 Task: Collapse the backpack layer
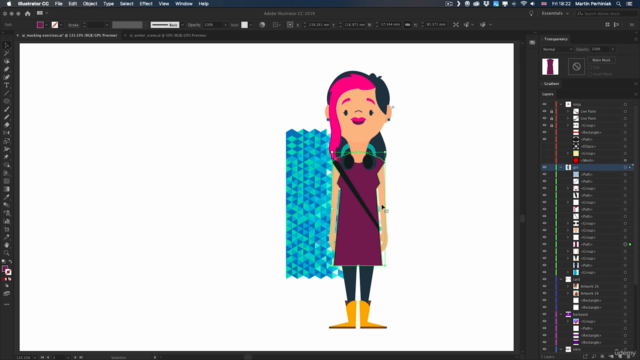[561, 314]
